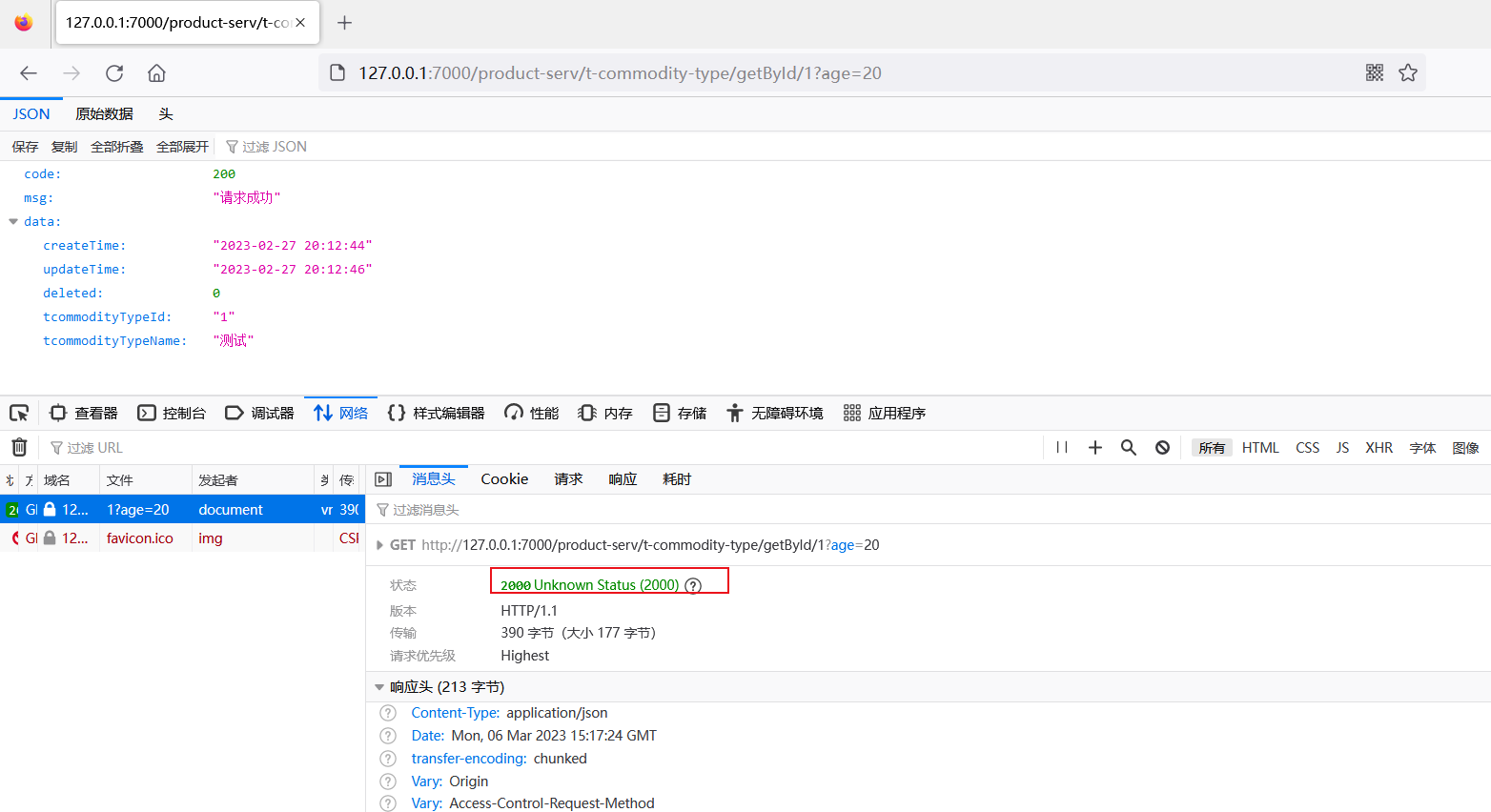Expand the GET request URL details
This screenshot has width=1491, height=812.
(379, 545)
